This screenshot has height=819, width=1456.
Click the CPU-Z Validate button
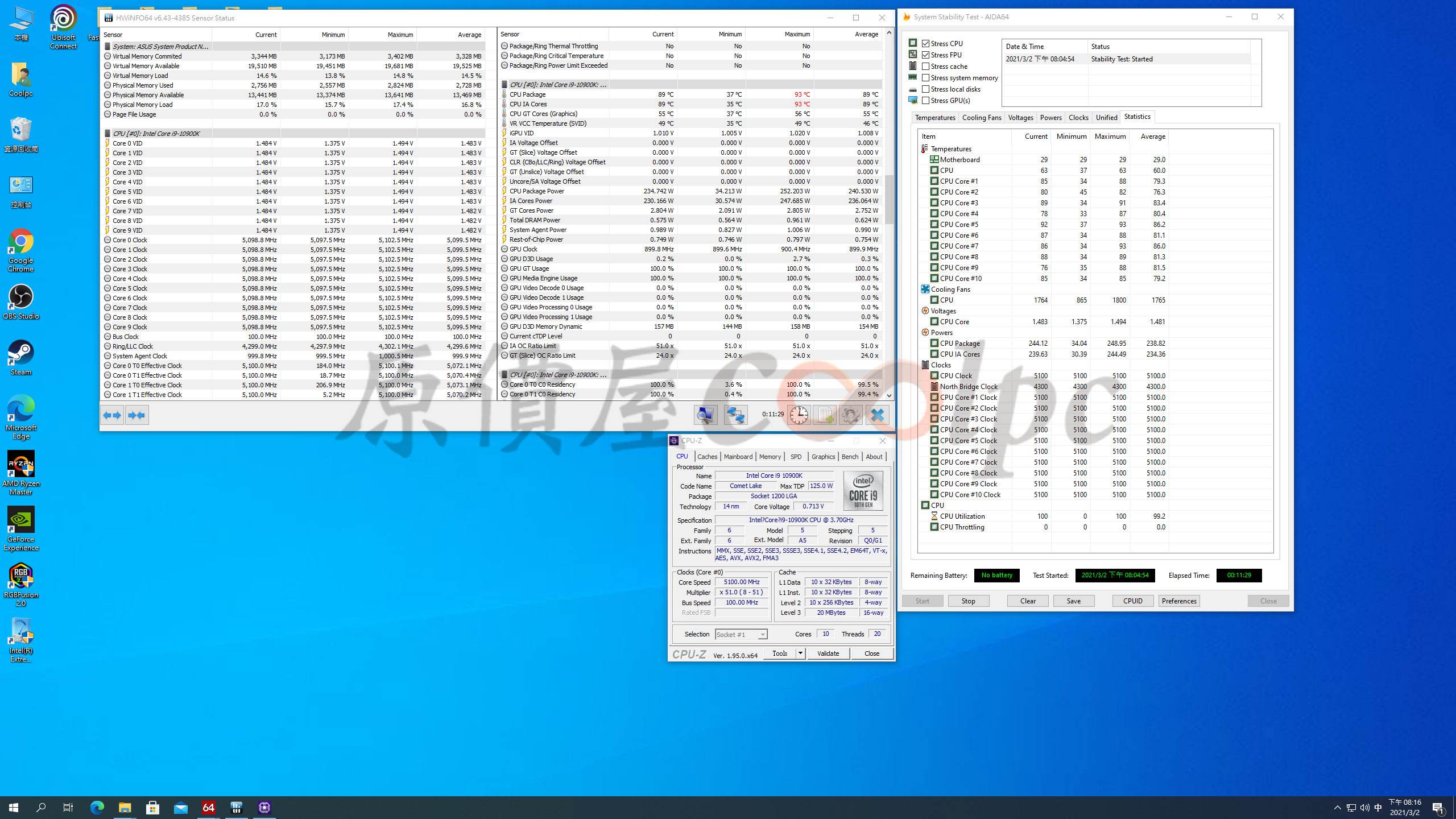click(x=828, y=653)
